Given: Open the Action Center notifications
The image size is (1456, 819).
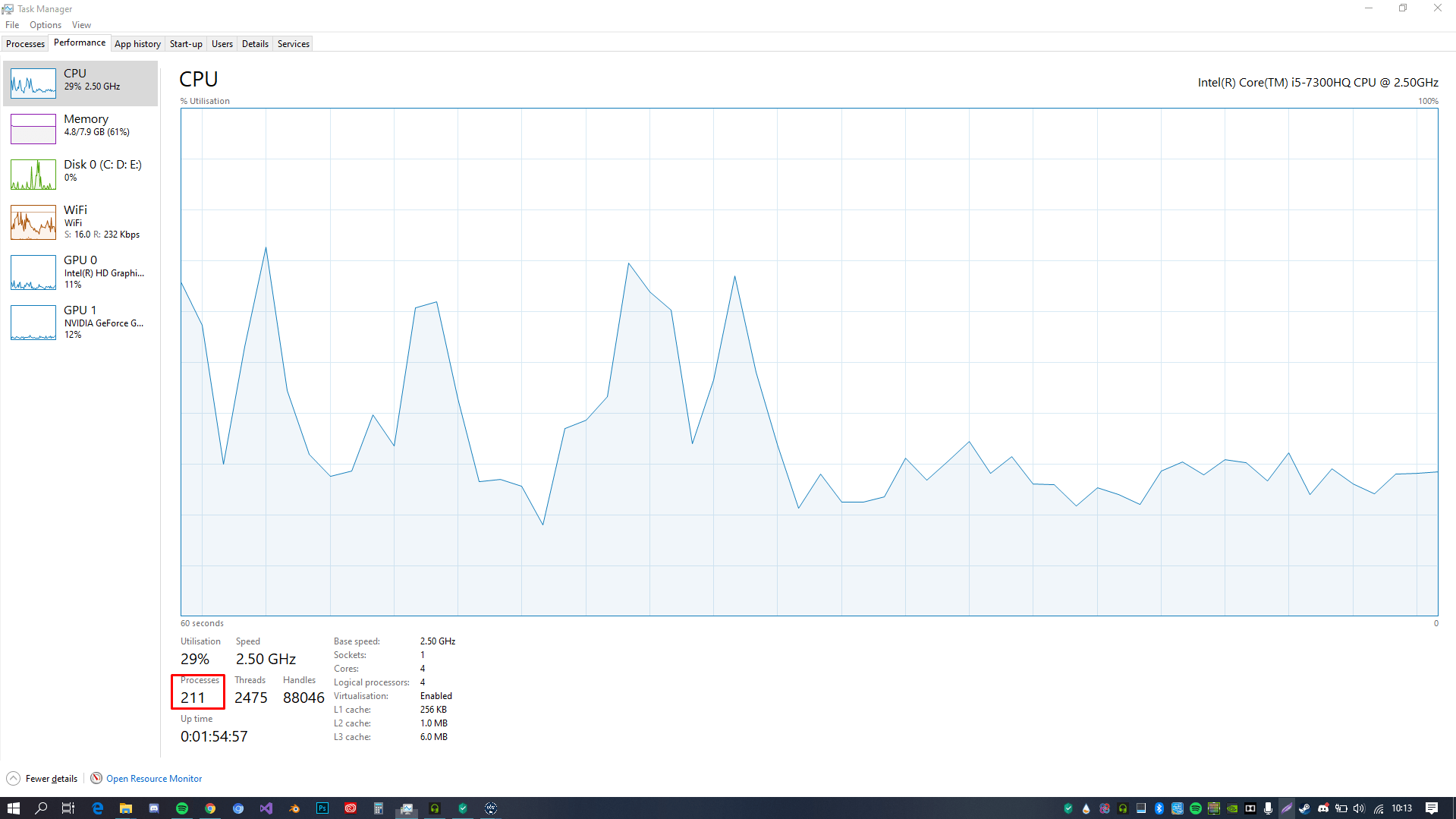Looking at the screenshot, I should click(1432, 808).
